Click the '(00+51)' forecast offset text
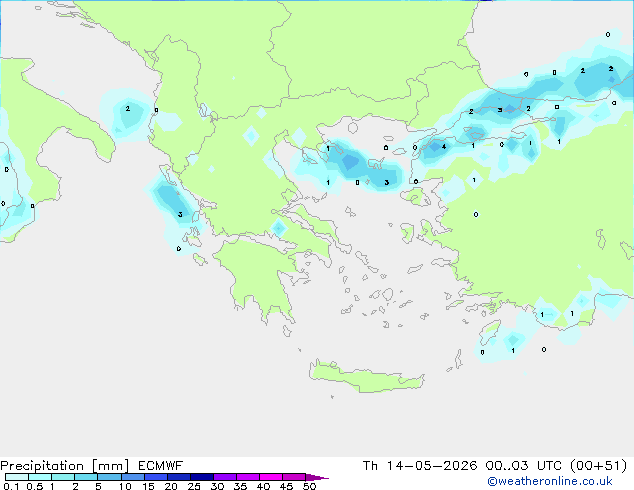The width and height of the screenshot is (634, 490). pyautogui.click(x=598, y=466)
